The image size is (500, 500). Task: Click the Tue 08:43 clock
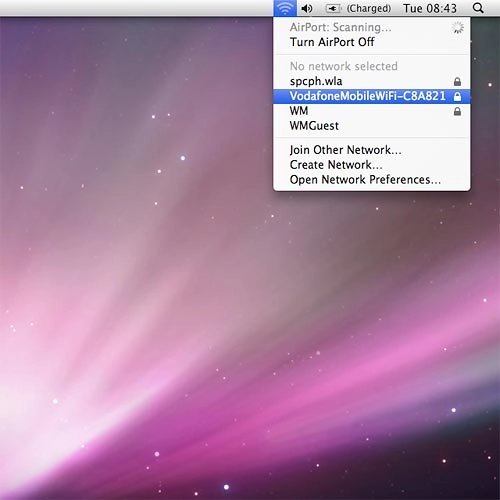[430, 8]
